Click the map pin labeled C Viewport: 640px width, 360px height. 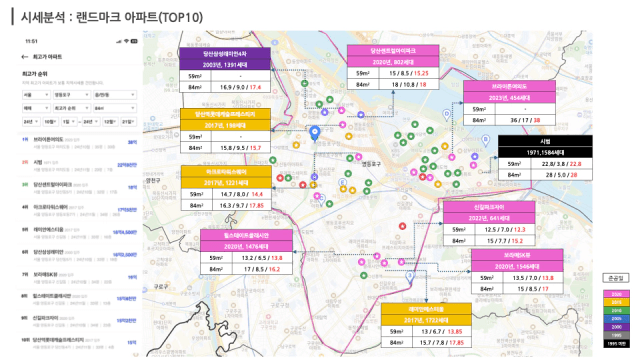[322, 200]
